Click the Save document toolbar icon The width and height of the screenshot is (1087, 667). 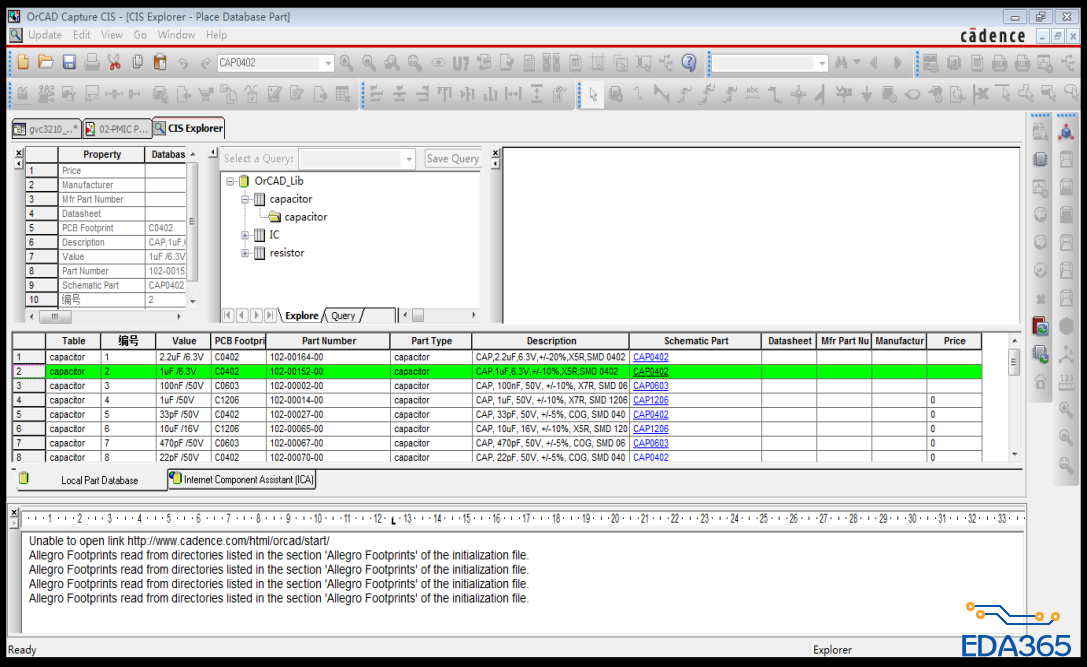(69, 63)
